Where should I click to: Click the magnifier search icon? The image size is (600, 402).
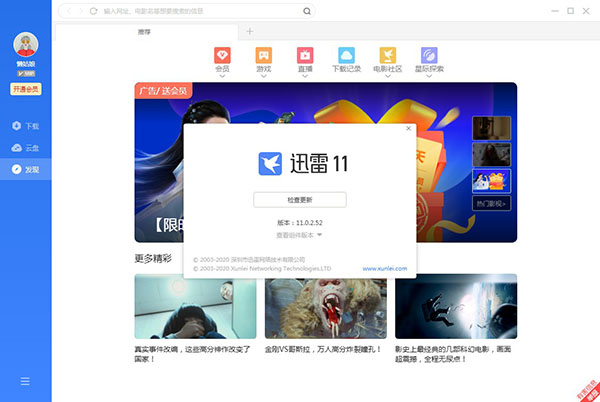307,11
